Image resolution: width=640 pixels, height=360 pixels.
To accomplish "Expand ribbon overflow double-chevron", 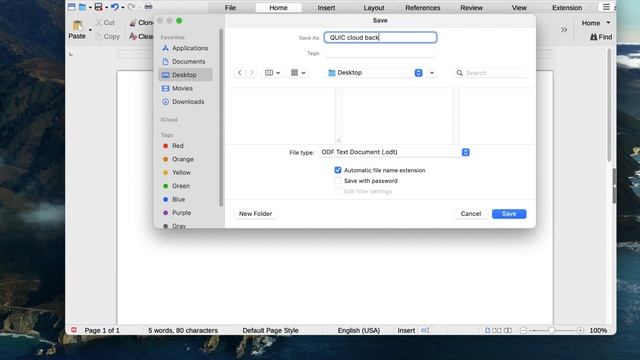I will point(564,29).
